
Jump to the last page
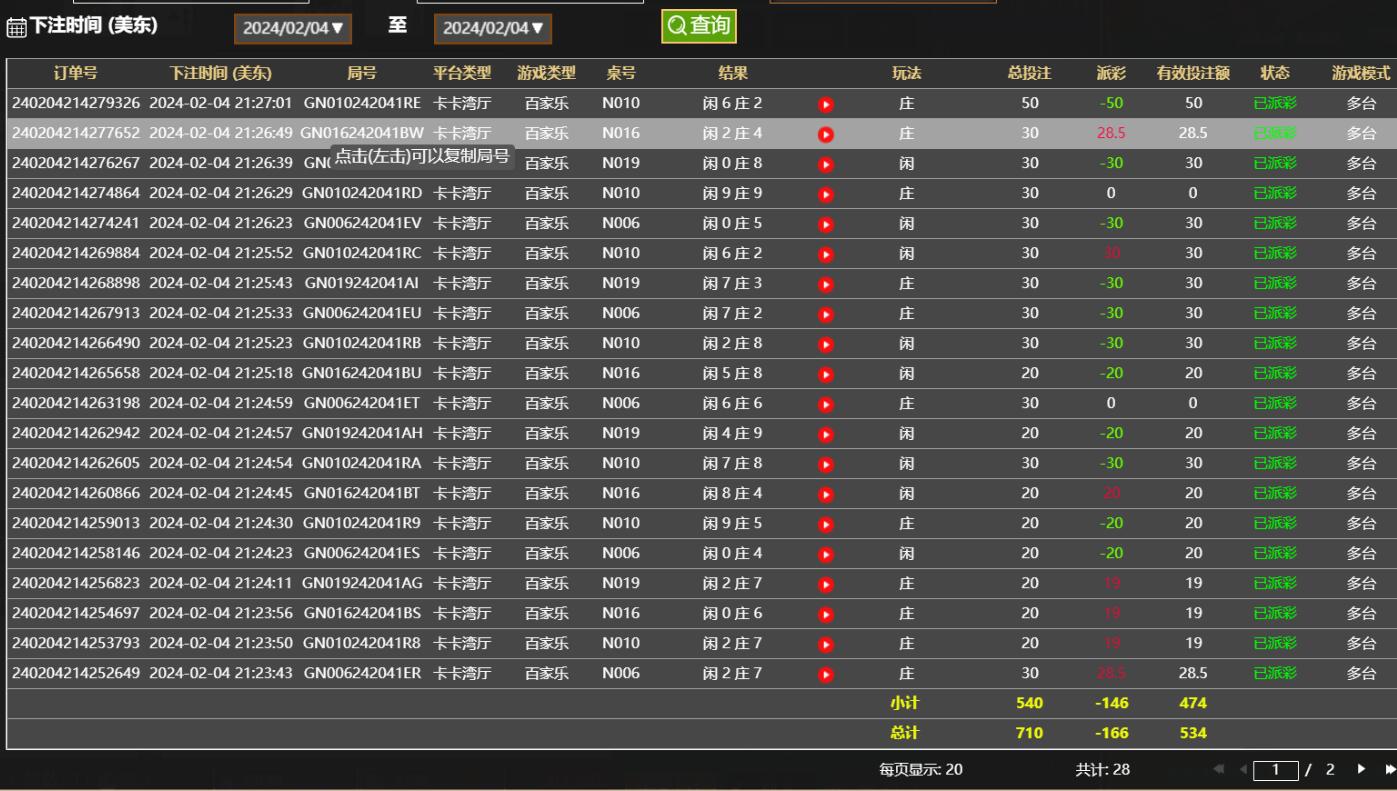coord(1389,770)
